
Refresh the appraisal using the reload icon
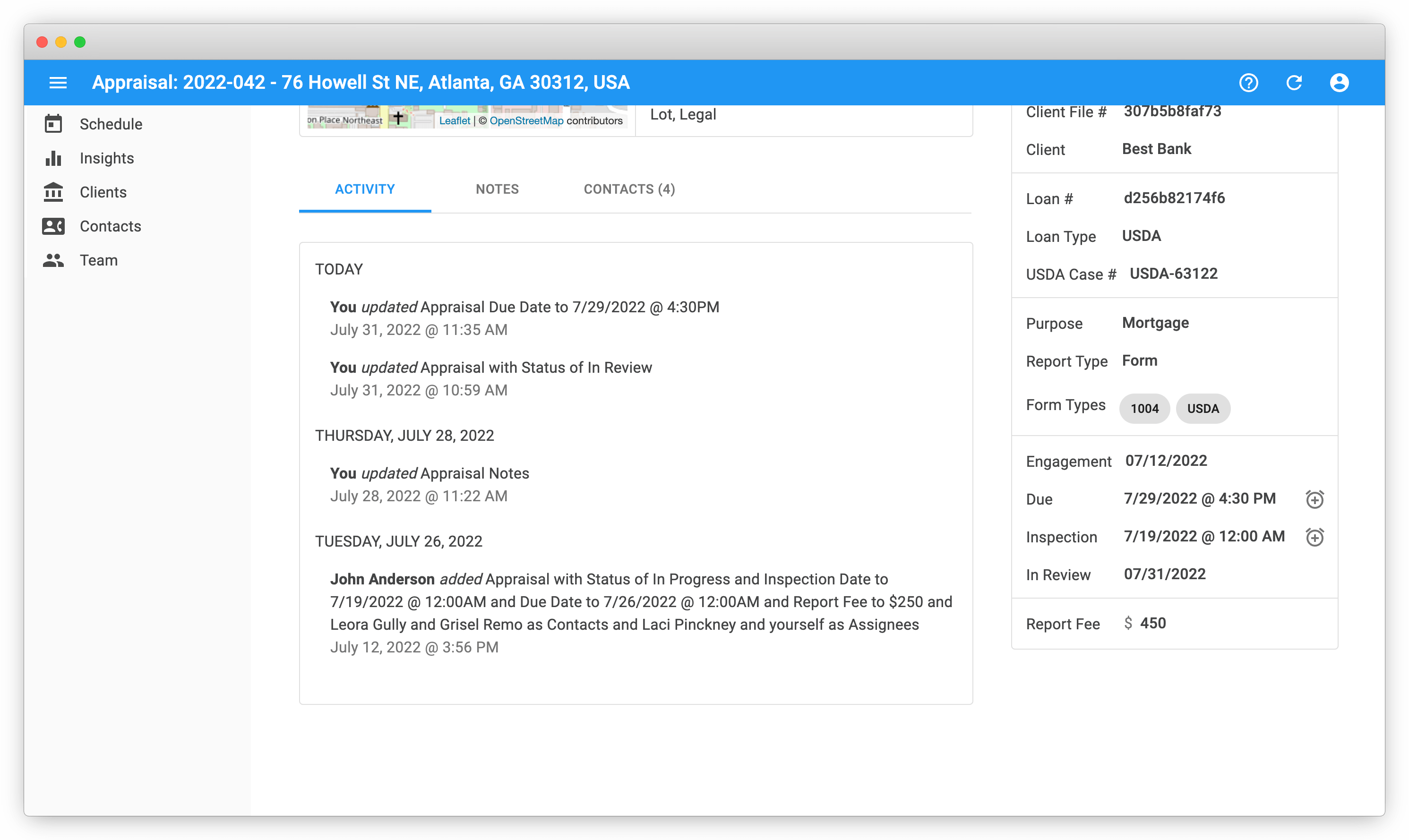click(x=1295, y=82)
